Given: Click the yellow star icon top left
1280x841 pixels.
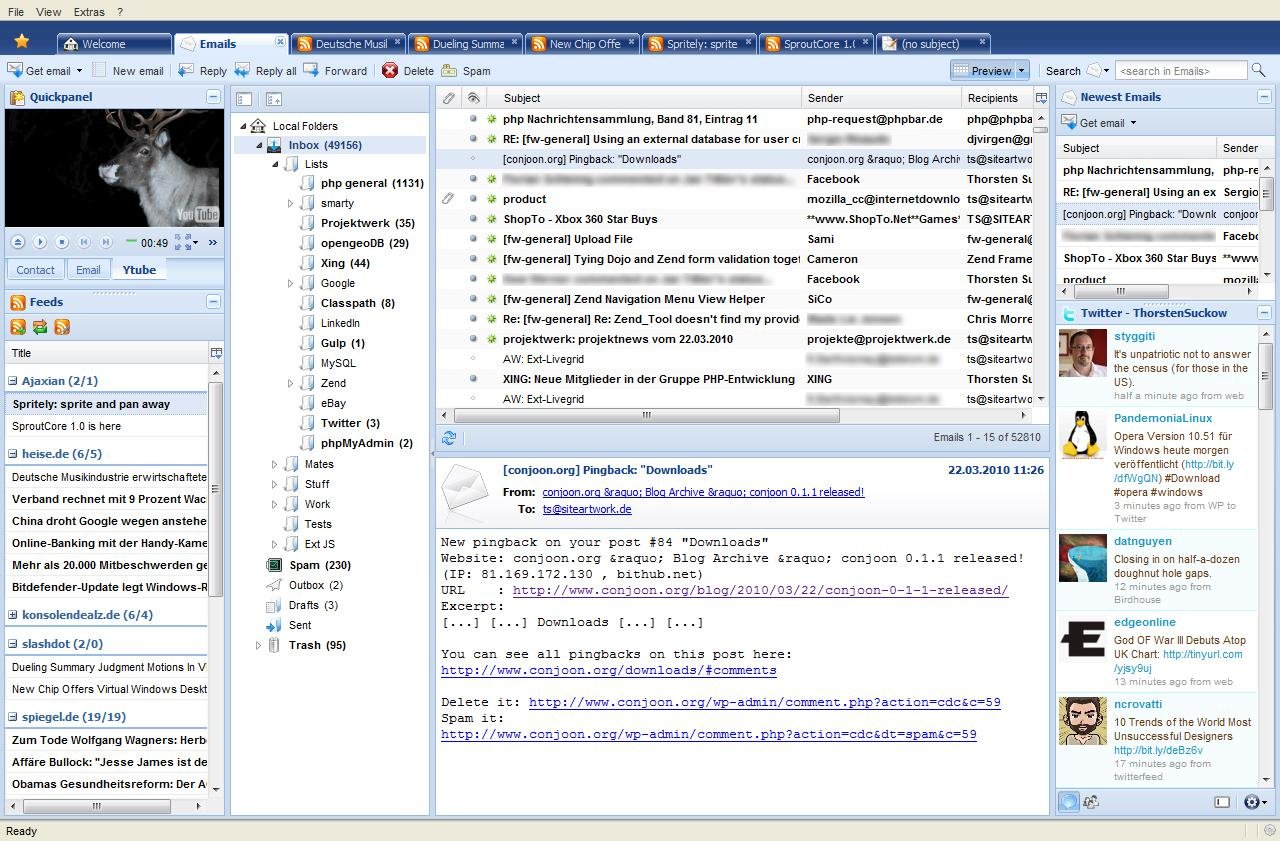Looking at the screenshot, I should coord(22,41).
